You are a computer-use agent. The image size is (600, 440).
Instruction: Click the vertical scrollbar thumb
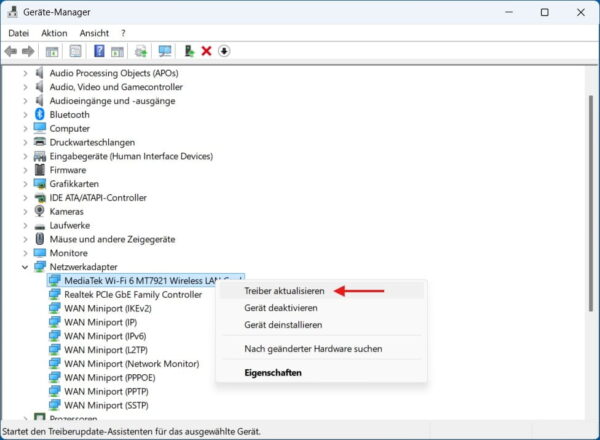click(591, 203)
